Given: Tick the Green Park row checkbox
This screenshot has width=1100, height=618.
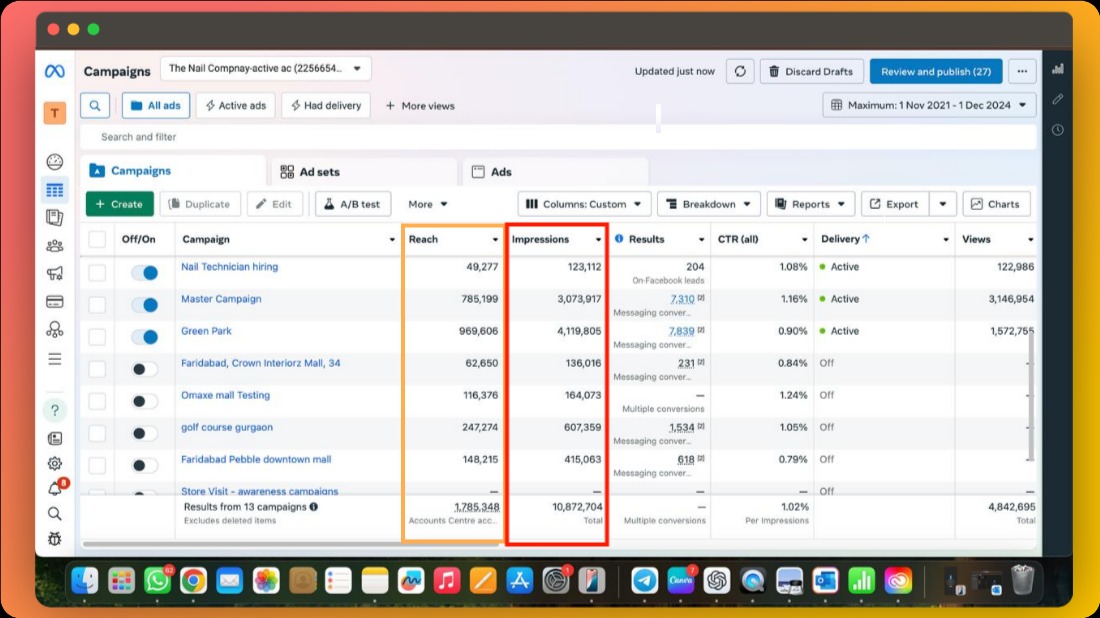Looking at the screenshot, I should 97,337.
